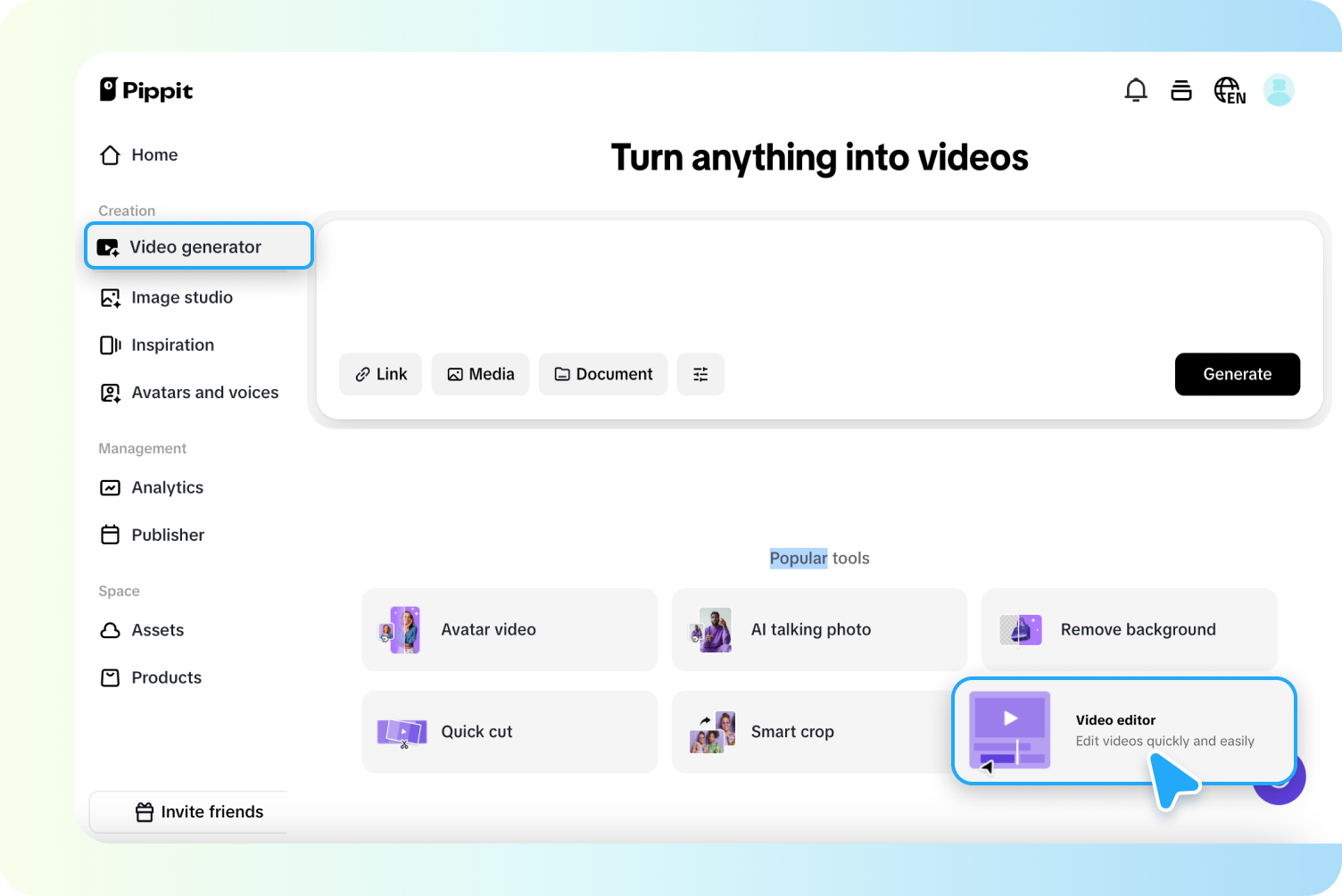Click the Generate button
The image size is (1342, 896).
coord(1237,374)
